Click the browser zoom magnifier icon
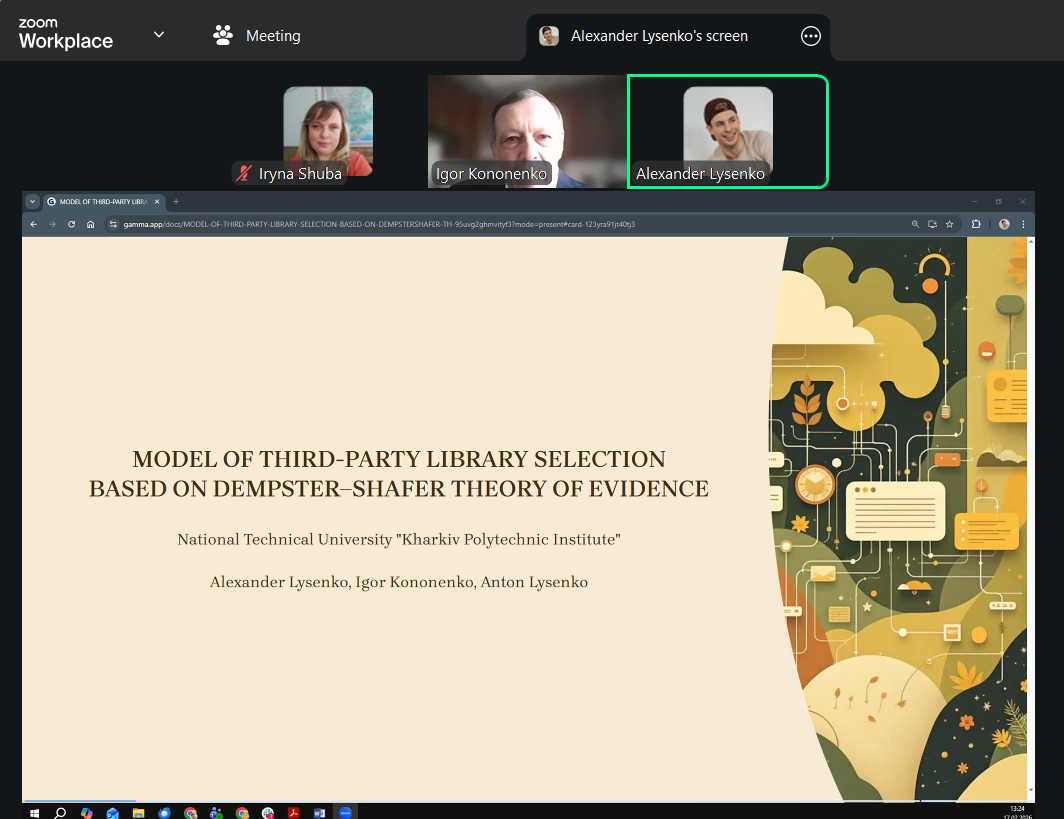 915,224
